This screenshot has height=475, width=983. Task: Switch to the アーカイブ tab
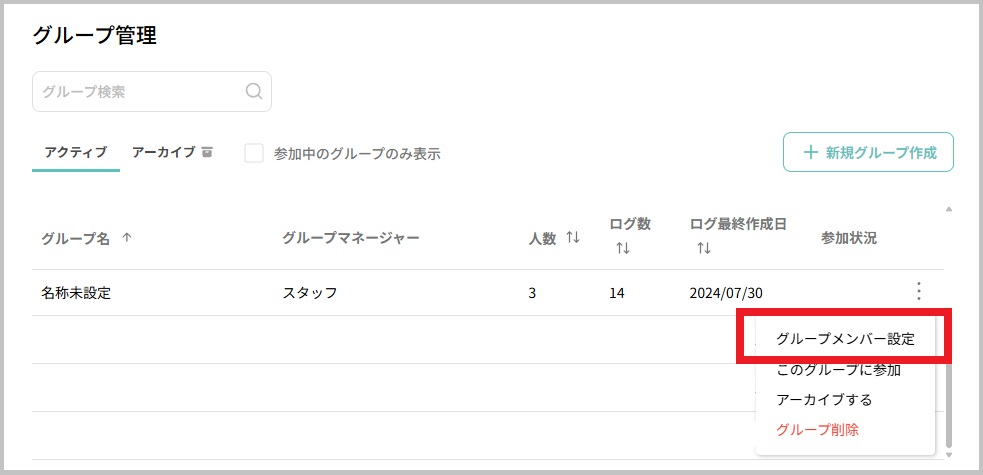172,152
